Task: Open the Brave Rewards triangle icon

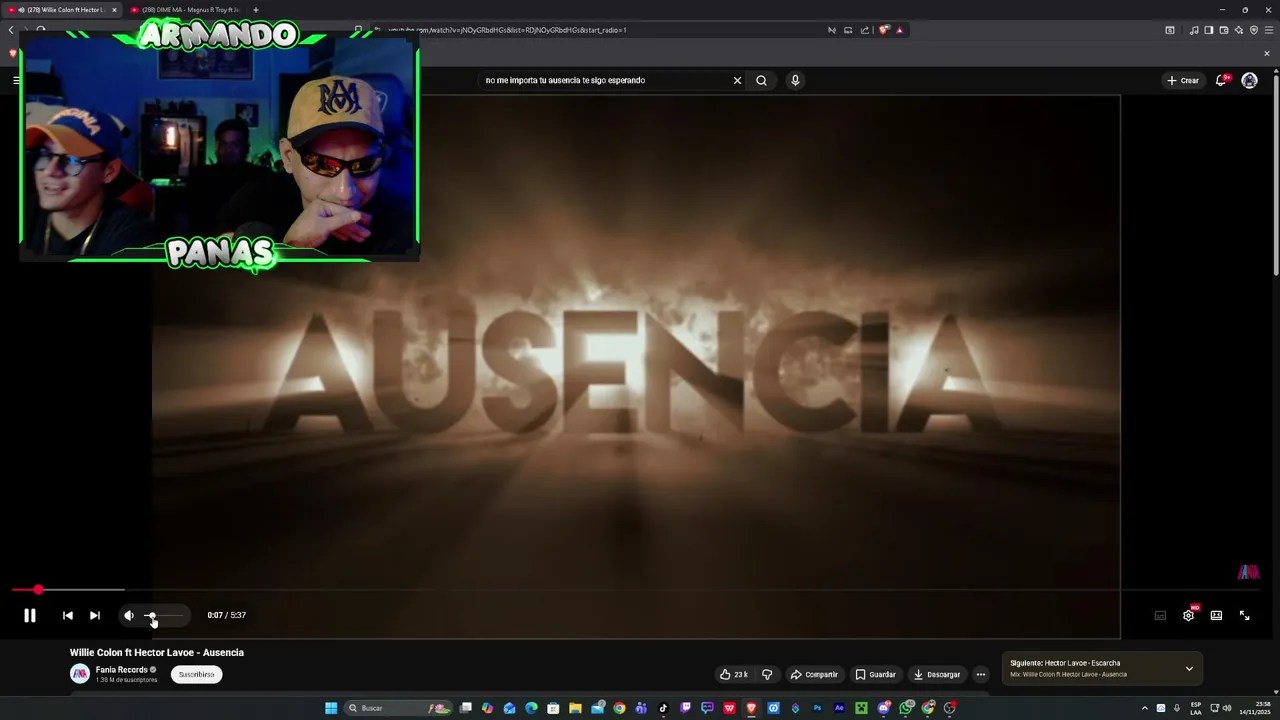Action: coord(899,30)
